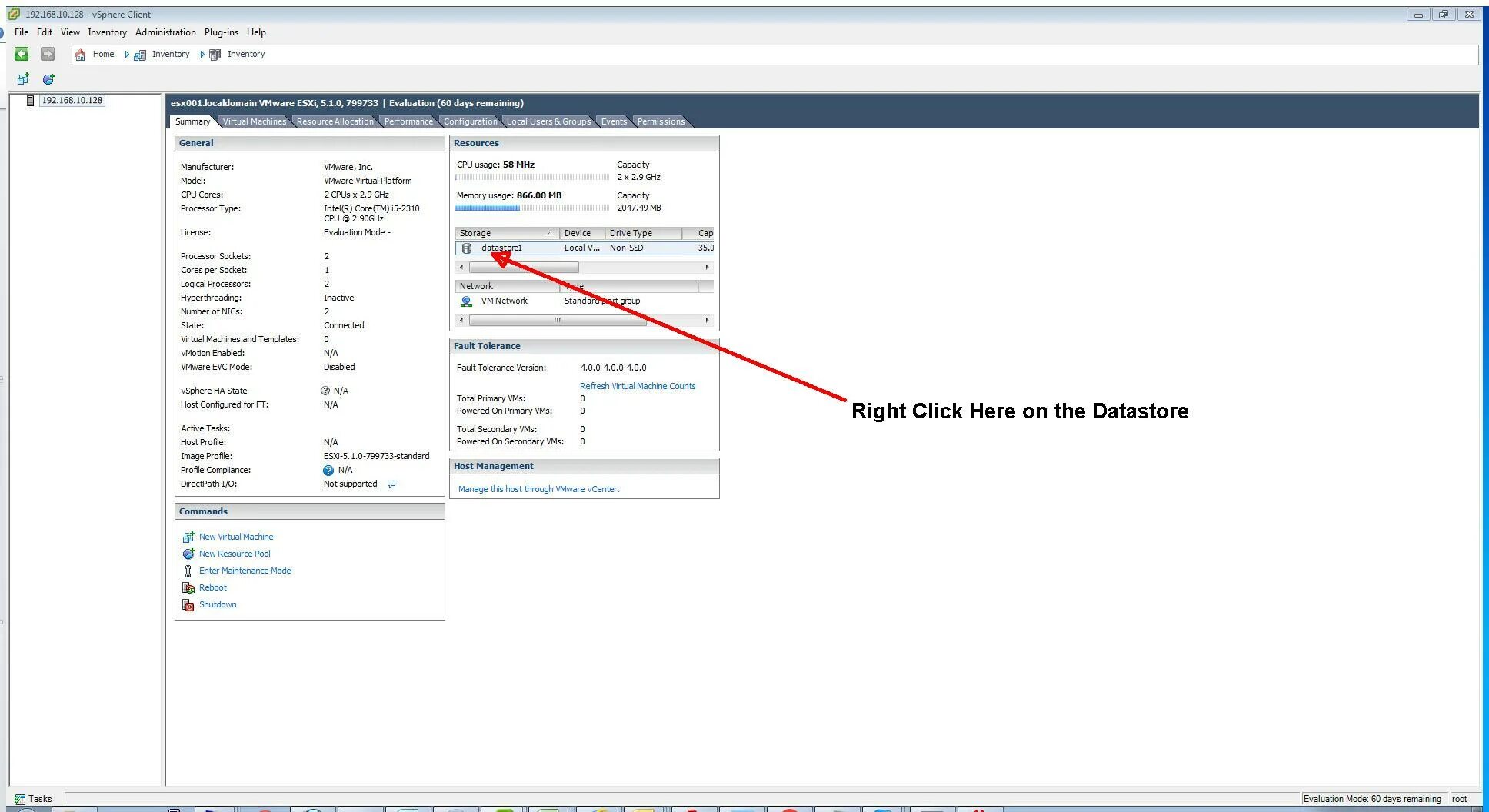Click the Profile Compliance info icon
This screenshot has width=1489, height=812.
[328, 471]
